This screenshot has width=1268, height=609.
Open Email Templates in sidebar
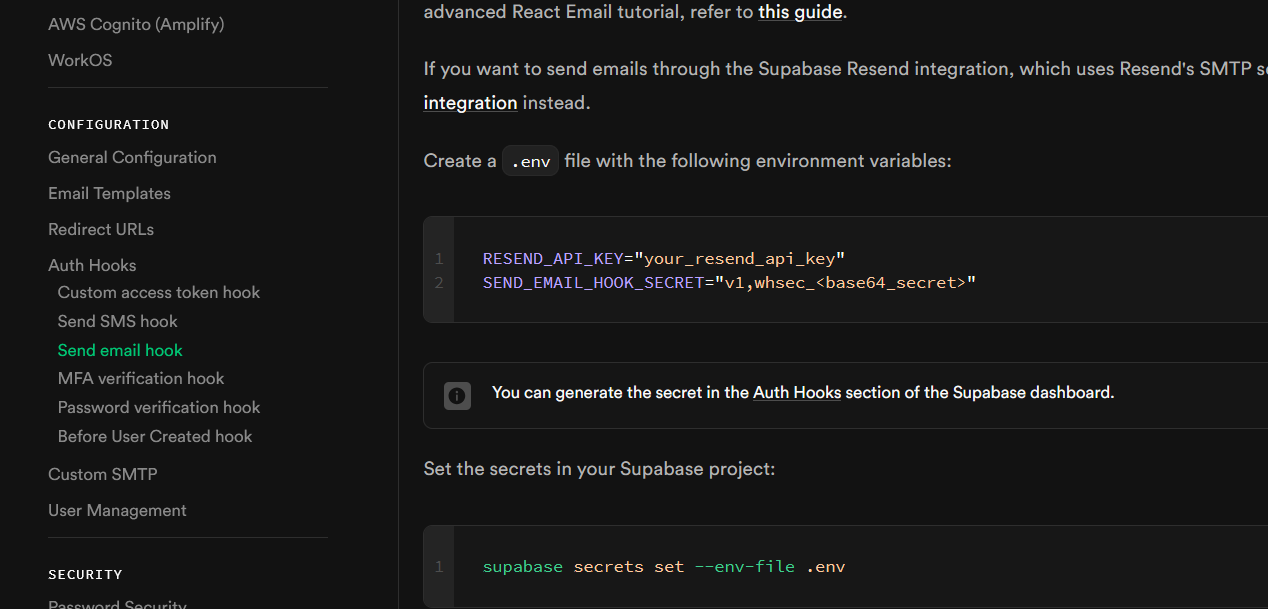pos(109,193)
